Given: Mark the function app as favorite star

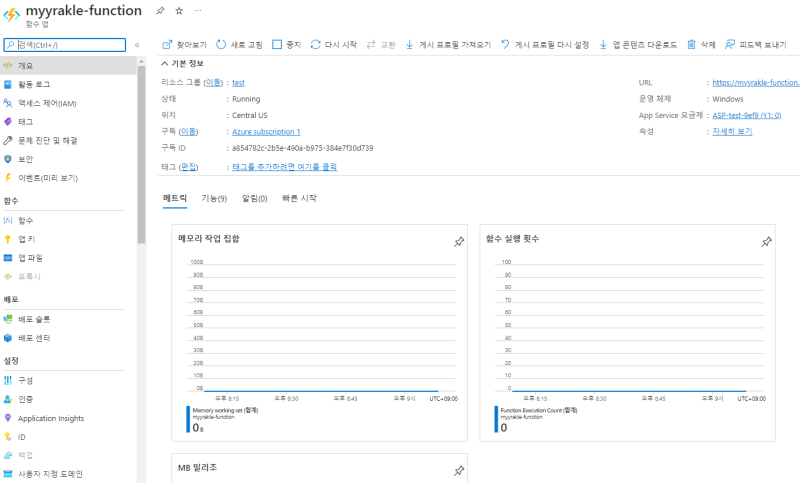Looking at the screenshot, I should pyautogui.click(x=179, y=10).
